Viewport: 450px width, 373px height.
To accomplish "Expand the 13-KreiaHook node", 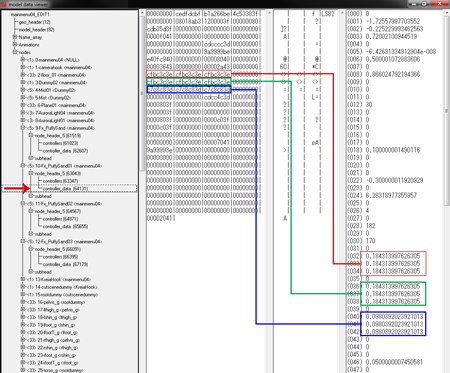I will (x=23, y=279).
